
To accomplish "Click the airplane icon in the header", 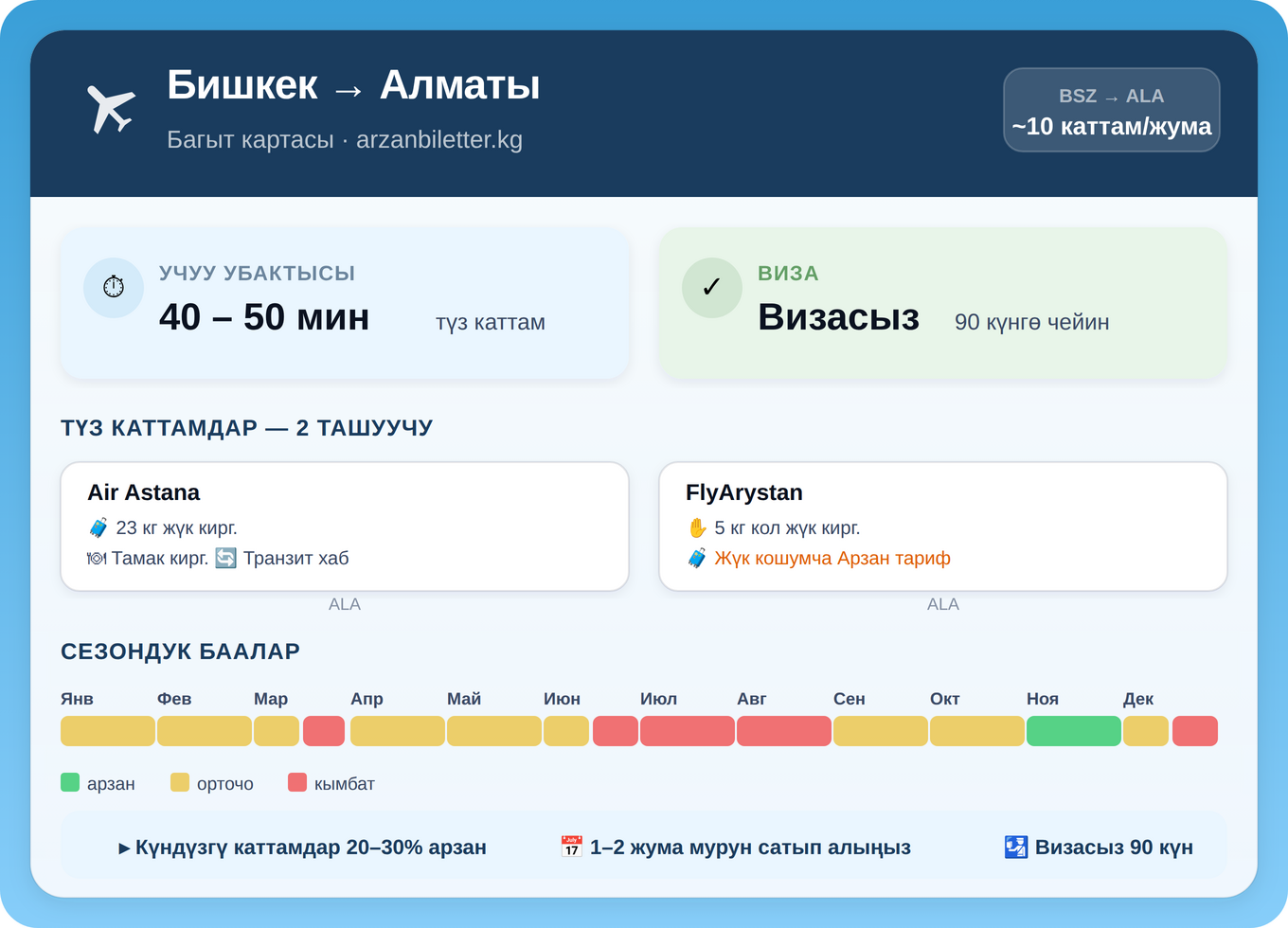I will [111, 106].
